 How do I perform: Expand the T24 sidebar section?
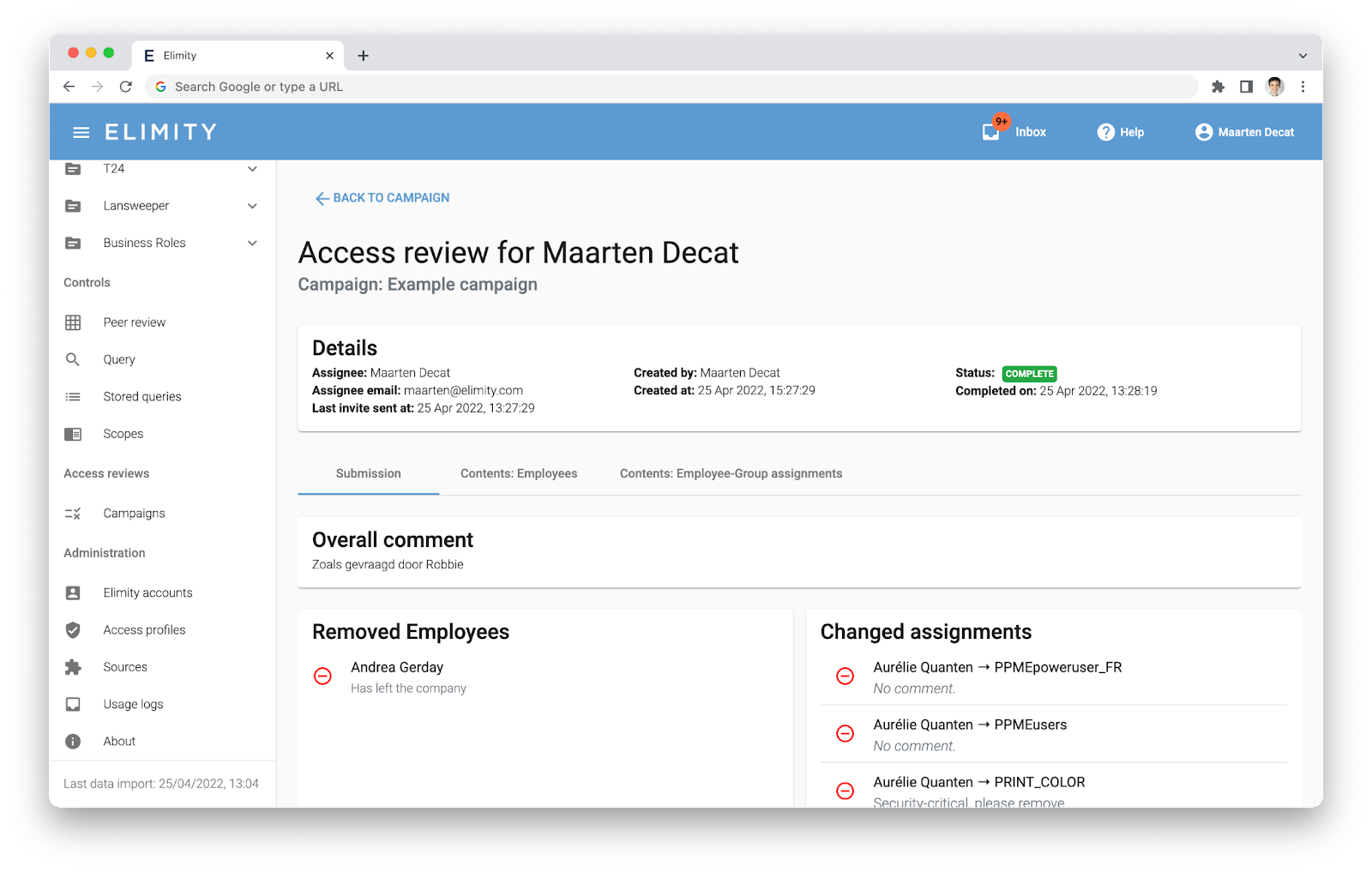point(251,168)
